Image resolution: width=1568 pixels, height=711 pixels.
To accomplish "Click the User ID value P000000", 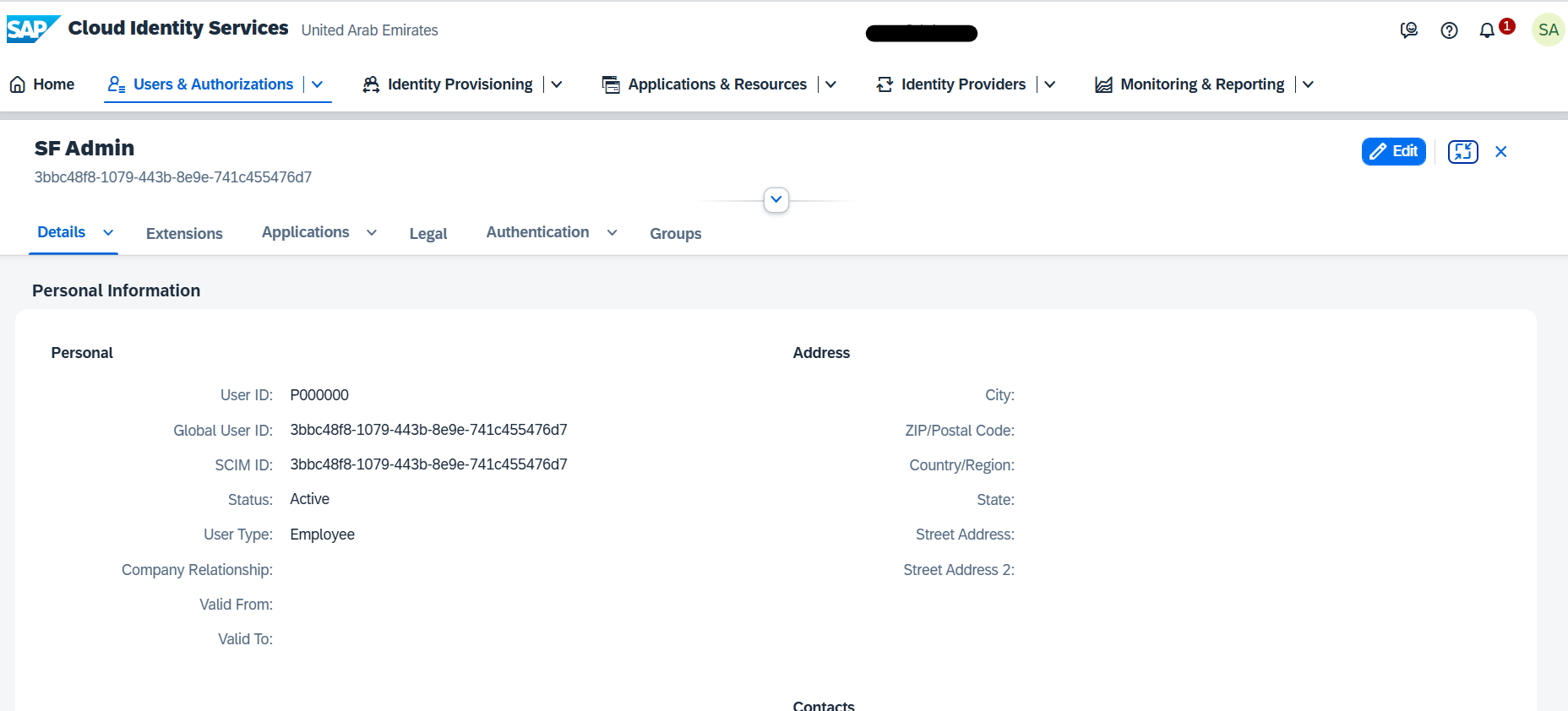I will pyautogui.click(x=319, y=395).
